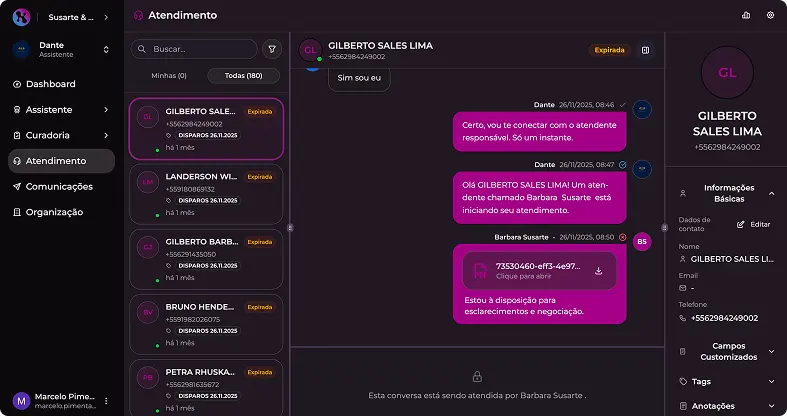Click the app logo icon

(x=21, y=17)
